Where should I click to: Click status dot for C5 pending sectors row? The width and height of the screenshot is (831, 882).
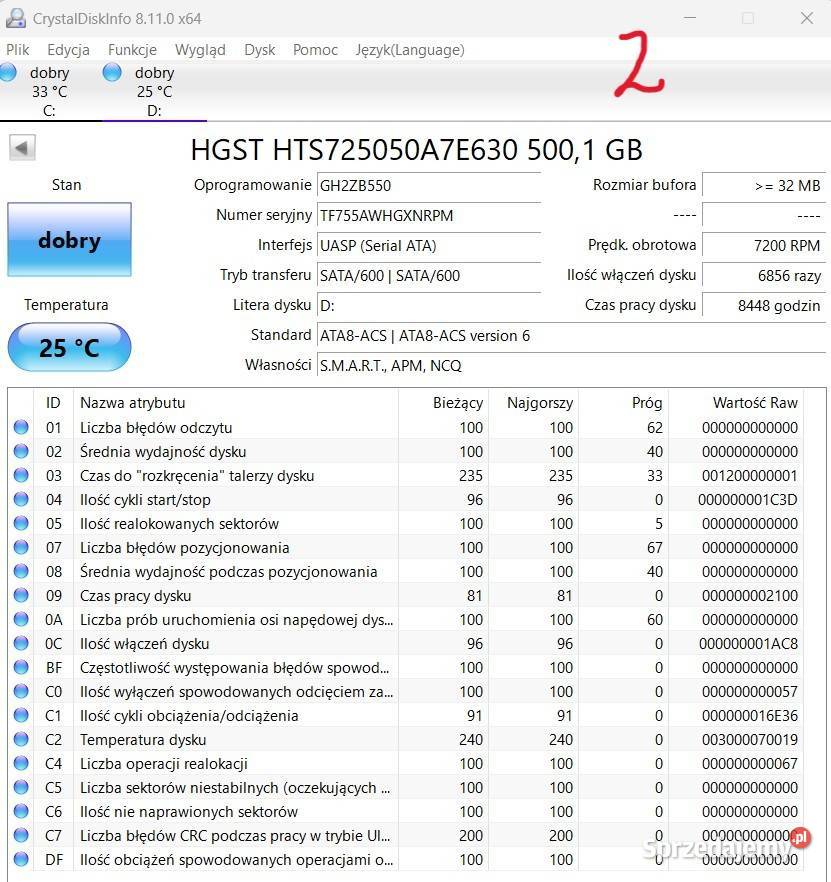[21, 787]
